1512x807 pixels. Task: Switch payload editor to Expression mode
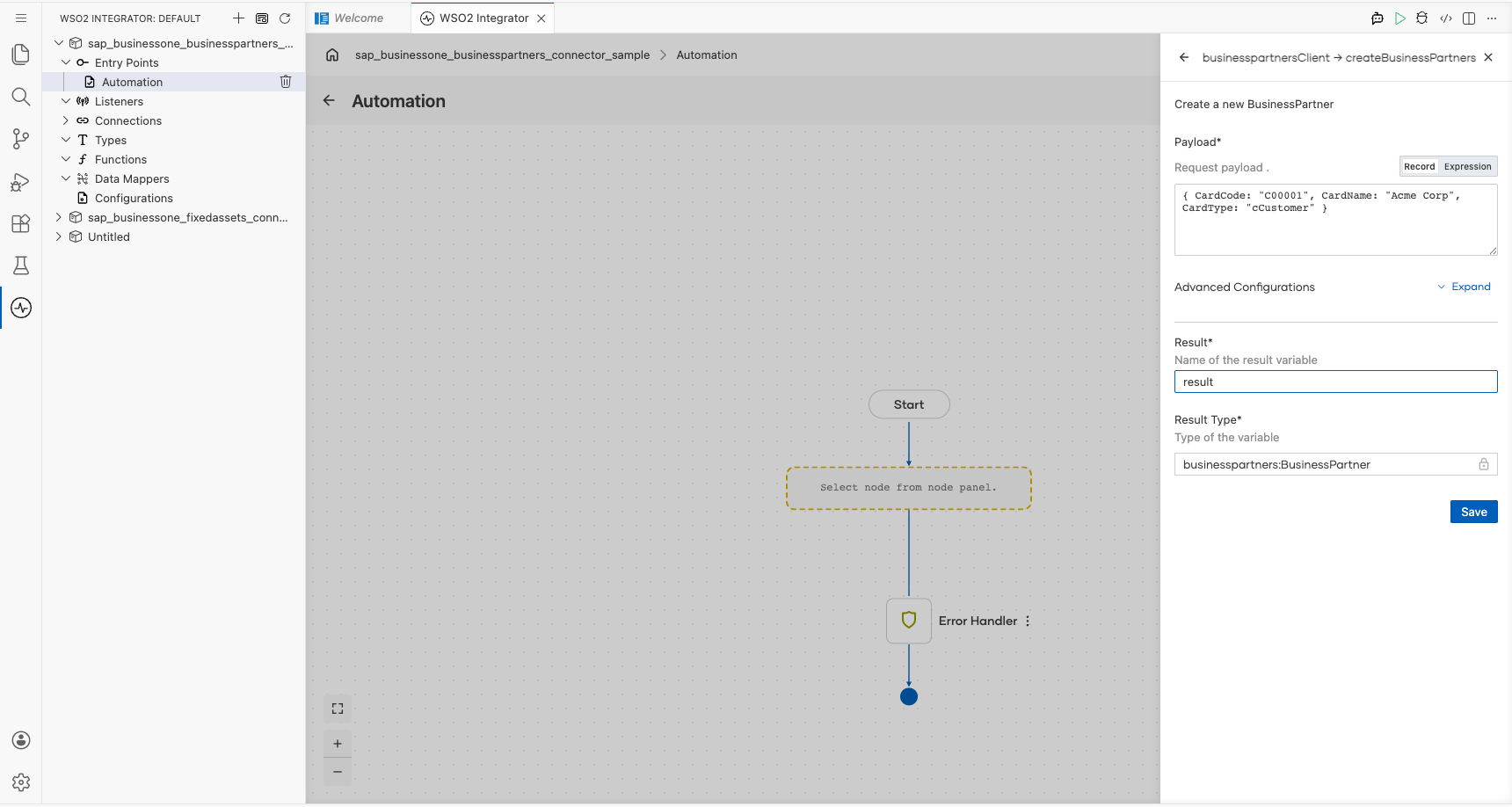[x=1468, y=166]
